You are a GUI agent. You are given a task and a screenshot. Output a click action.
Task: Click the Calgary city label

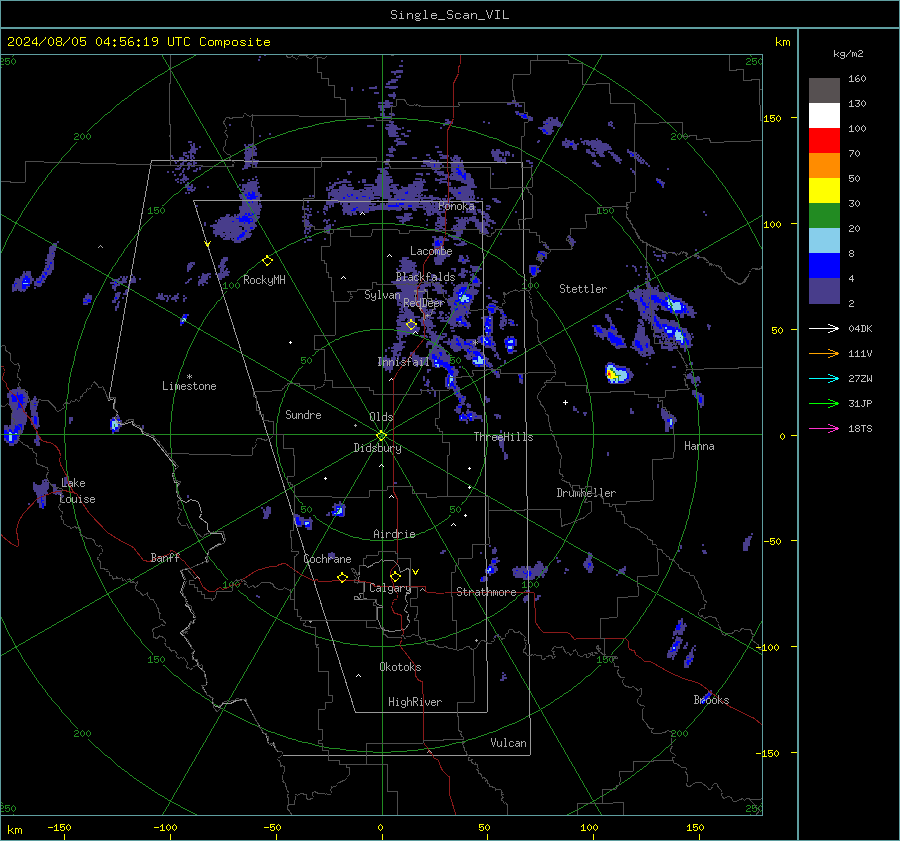pyautogui.click(x=390, y=589)
